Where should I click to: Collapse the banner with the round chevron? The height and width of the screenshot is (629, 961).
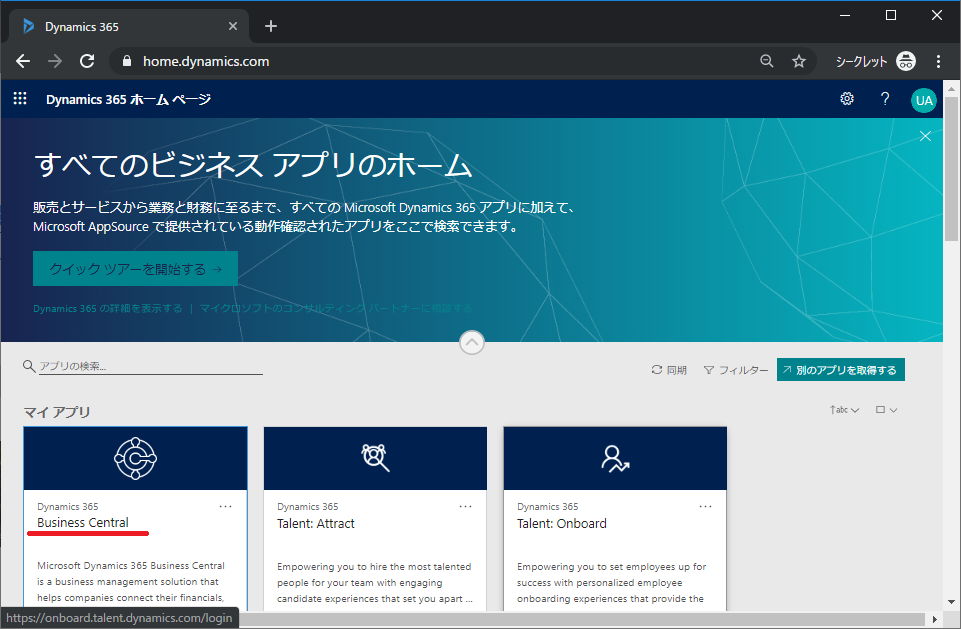(x=472, y=342)
